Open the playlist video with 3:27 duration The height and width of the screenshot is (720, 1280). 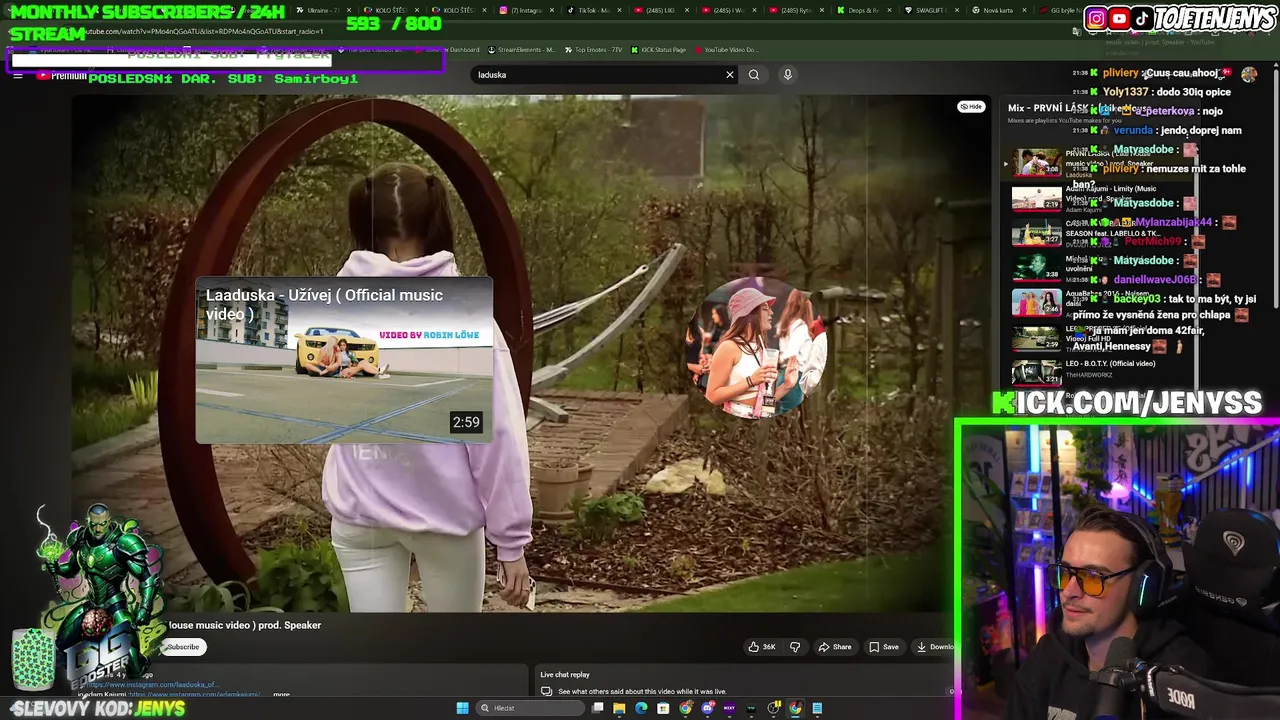coord(1036,233)
